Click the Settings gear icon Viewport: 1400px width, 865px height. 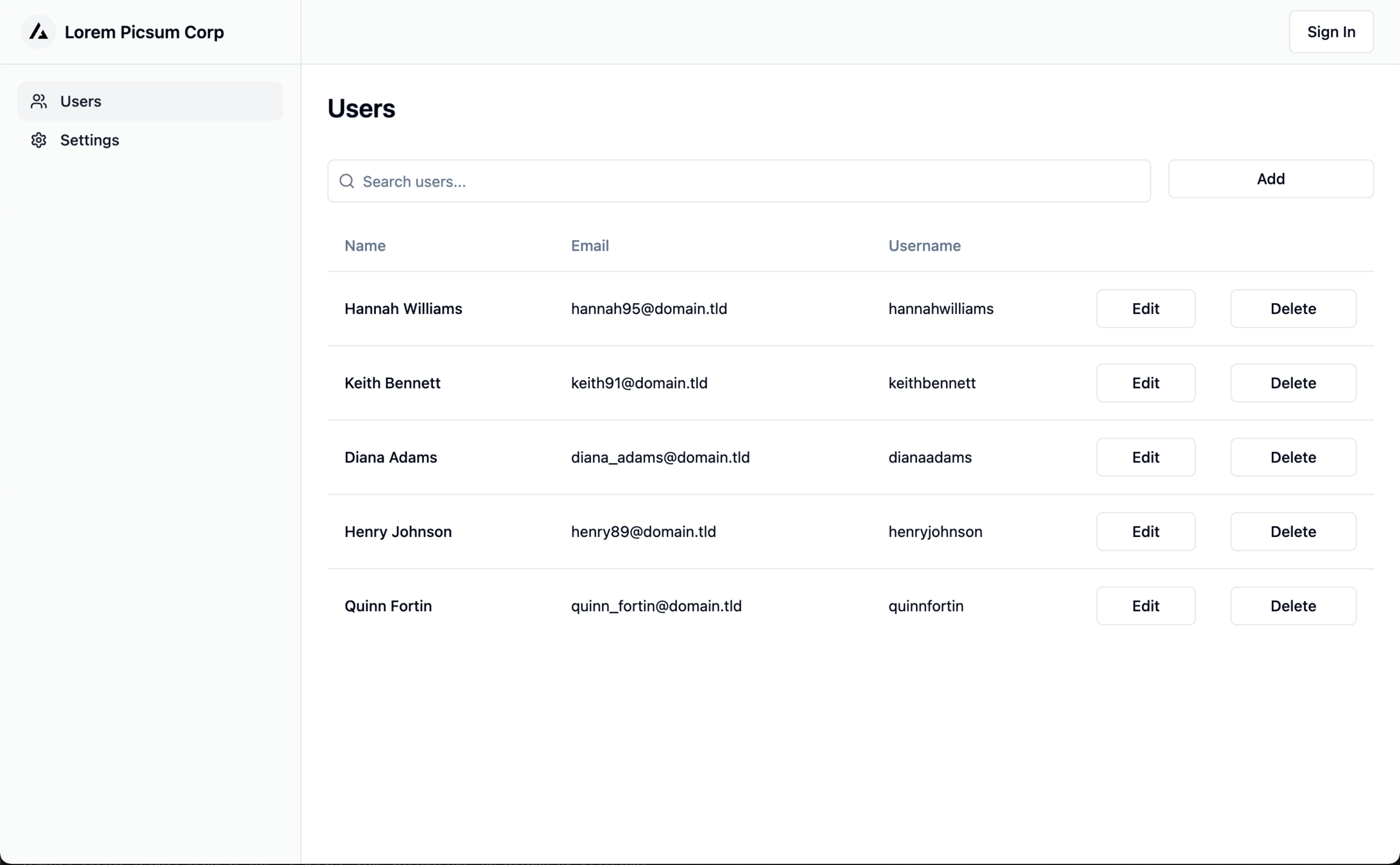(39, 140)
